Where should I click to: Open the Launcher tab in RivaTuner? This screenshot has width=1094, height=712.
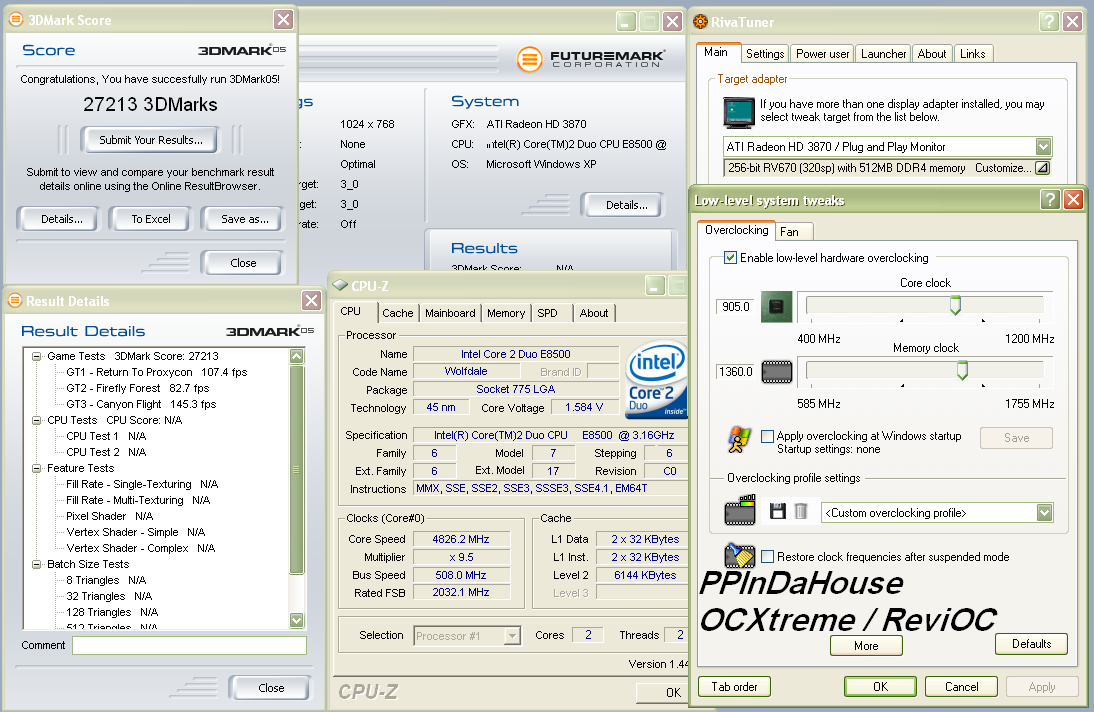pos(883,54)
